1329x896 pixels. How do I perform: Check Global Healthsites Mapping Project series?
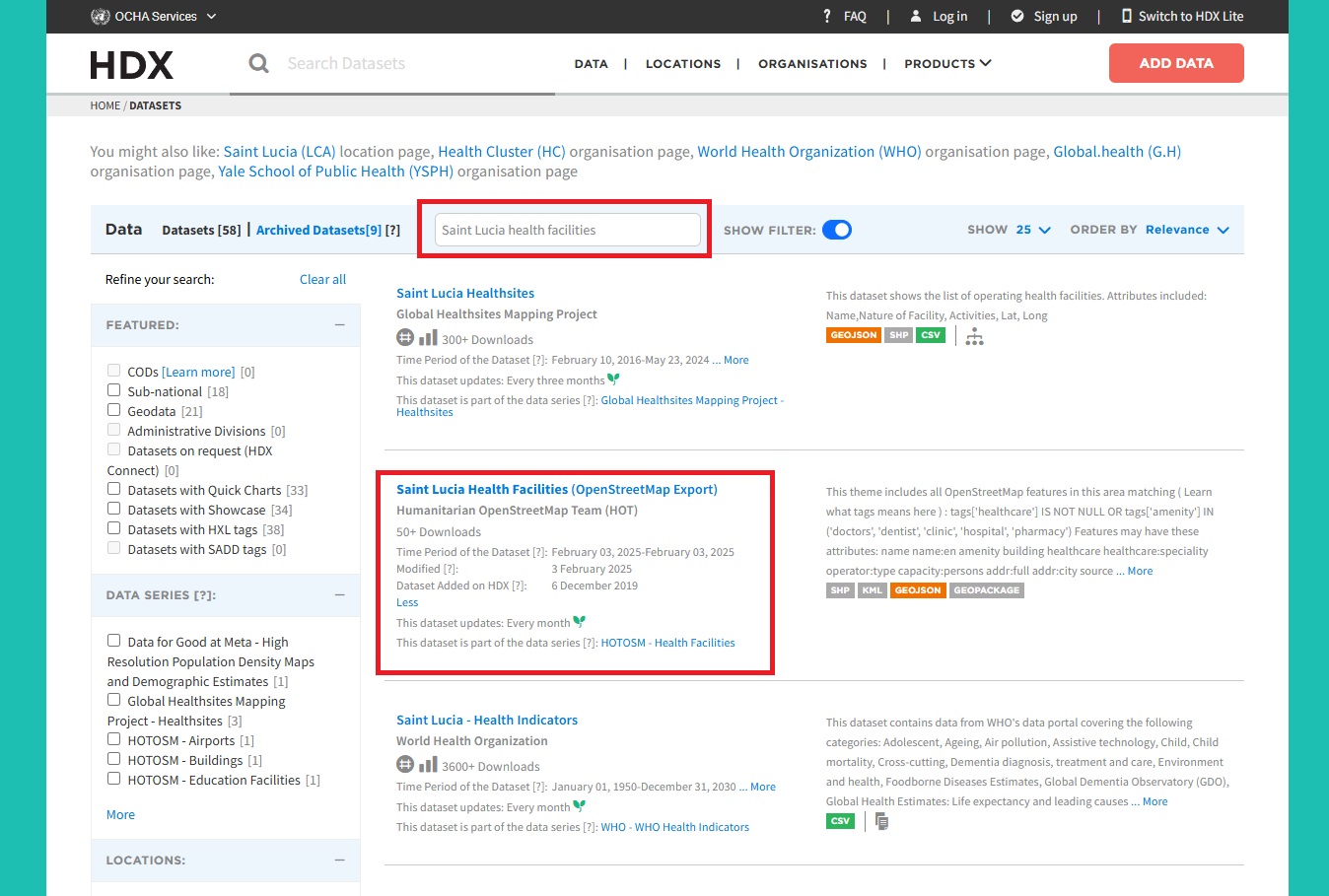[113, 700]
